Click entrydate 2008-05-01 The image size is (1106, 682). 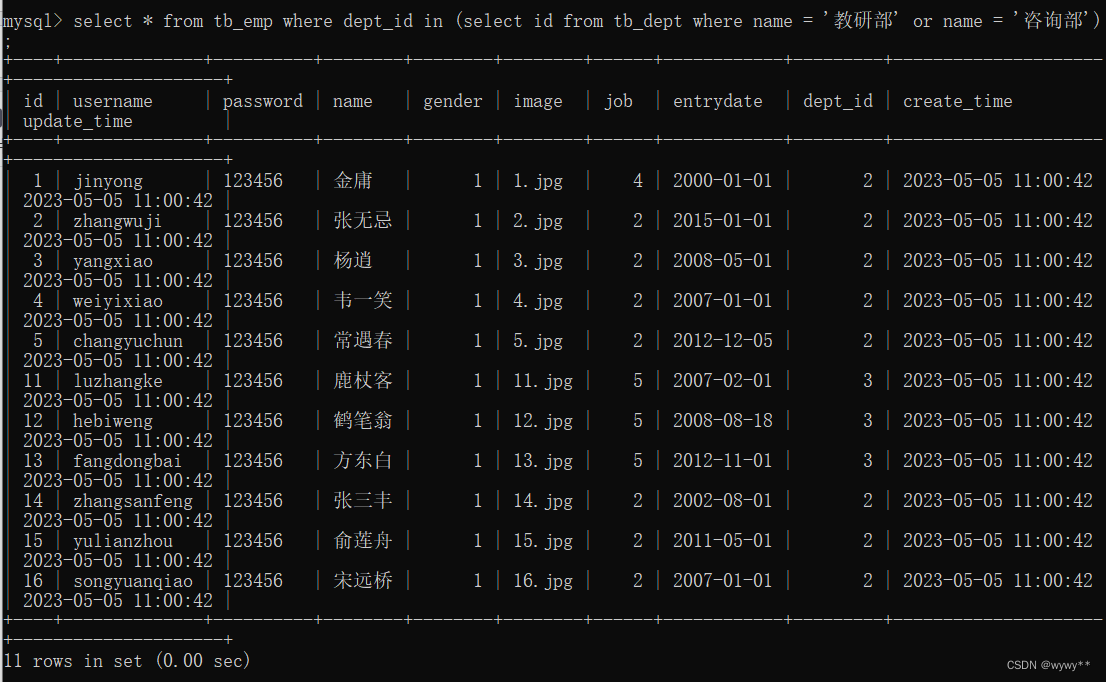tap(722, 261)
